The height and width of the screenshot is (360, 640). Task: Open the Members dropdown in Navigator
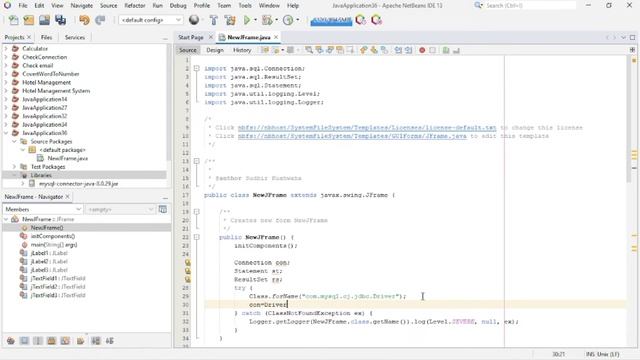42,209
